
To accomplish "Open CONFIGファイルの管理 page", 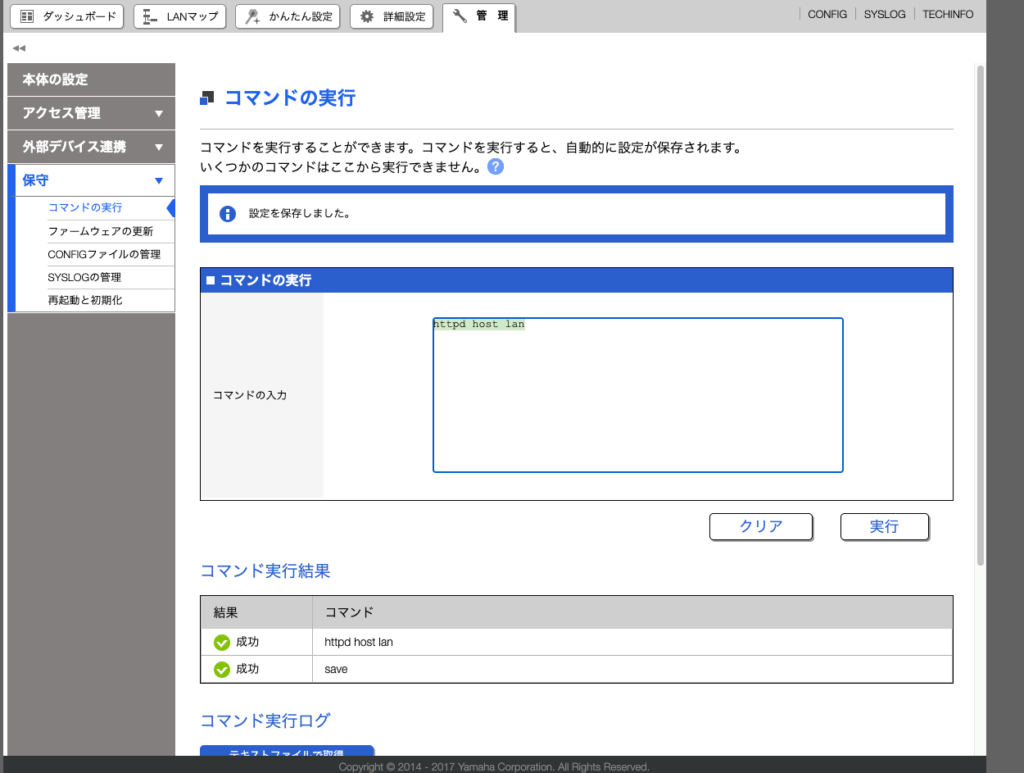I will point(104,254).
